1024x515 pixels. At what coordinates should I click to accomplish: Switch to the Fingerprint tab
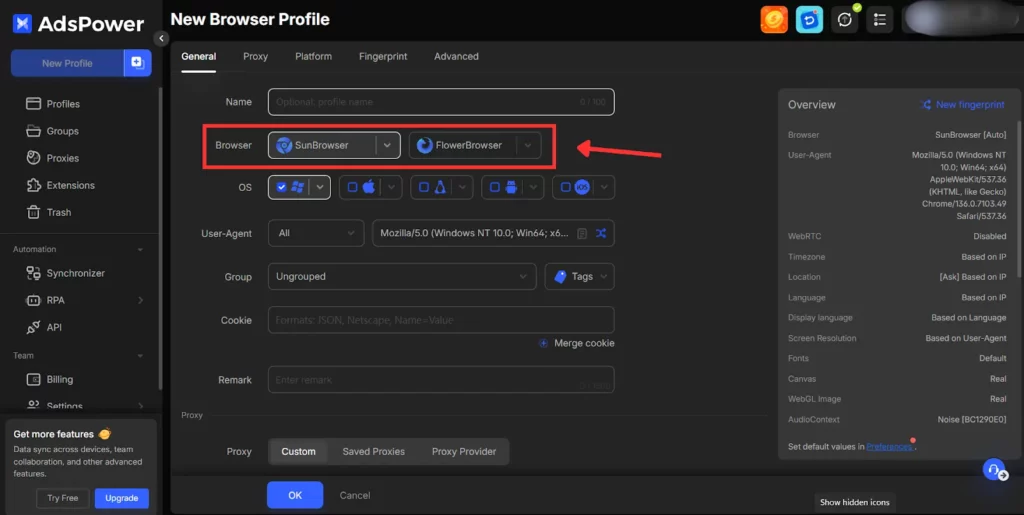(x=383, y=56)
